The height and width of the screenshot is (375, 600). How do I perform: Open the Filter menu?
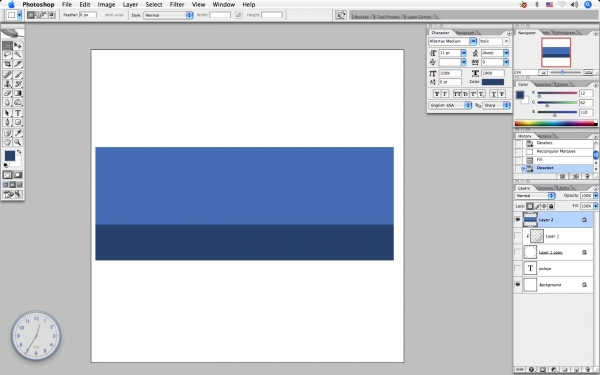pos(177,5)
